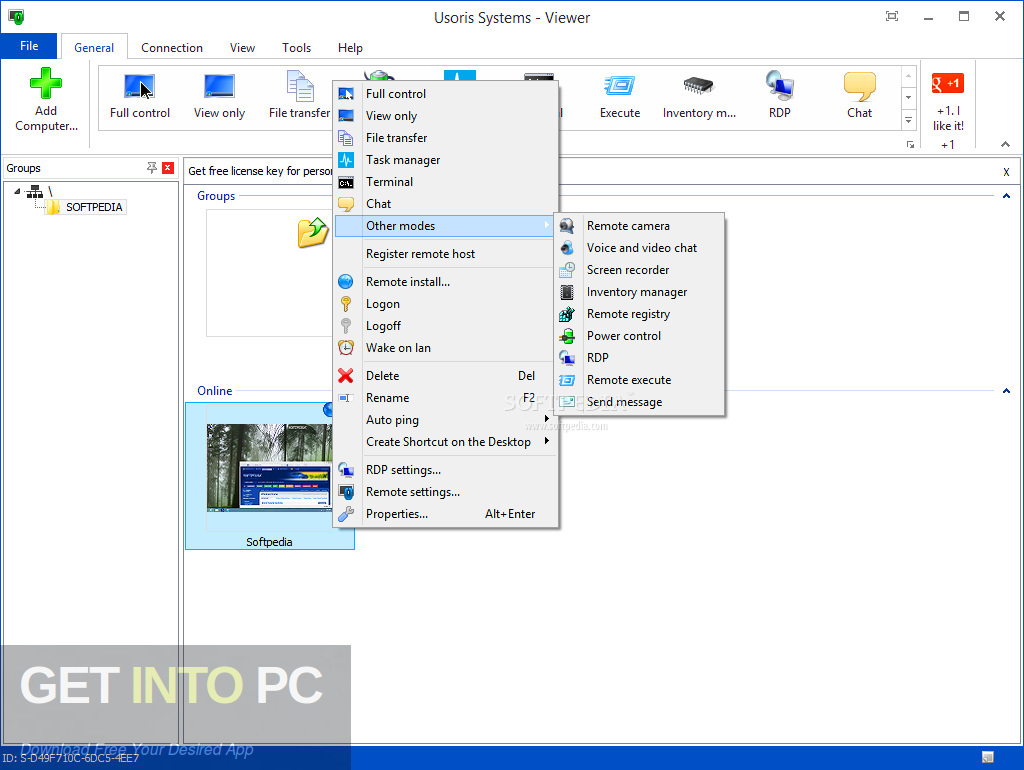Image resolution: width=1024 pixels, height=770 pixels.
Task: Expand the Other modes submenu arrow
Action: 548,226
